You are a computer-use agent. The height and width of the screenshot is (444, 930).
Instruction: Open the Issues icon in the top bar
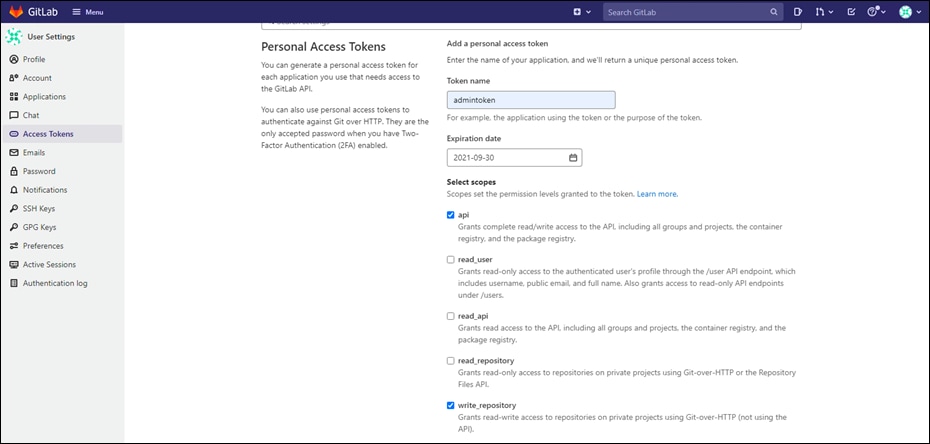coord(798,12)
